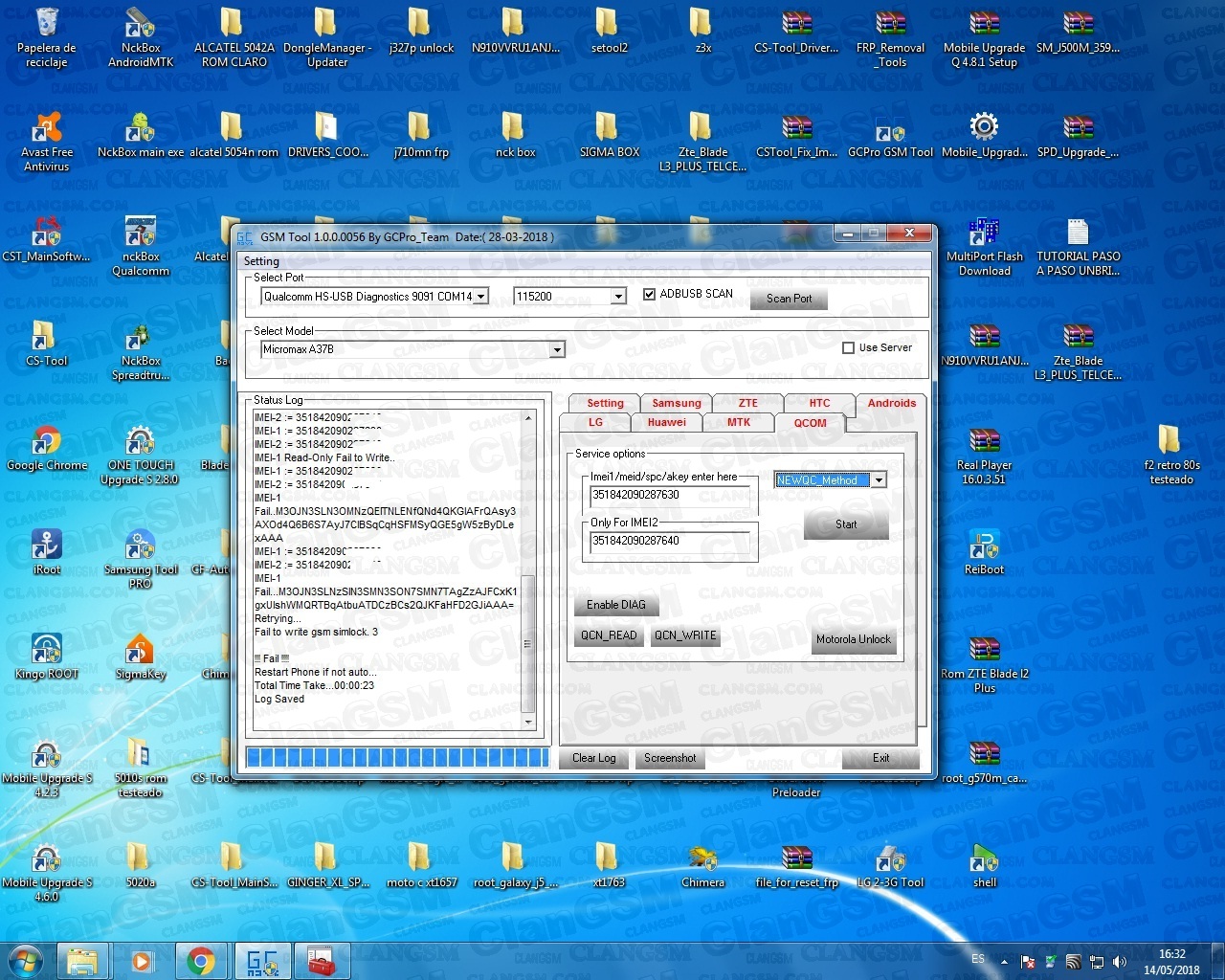Image resolution: width=1225 pixels, height=980 pixels.
Task: Click the Status Log vertical scrollbar
Action: tap(528, 570)
